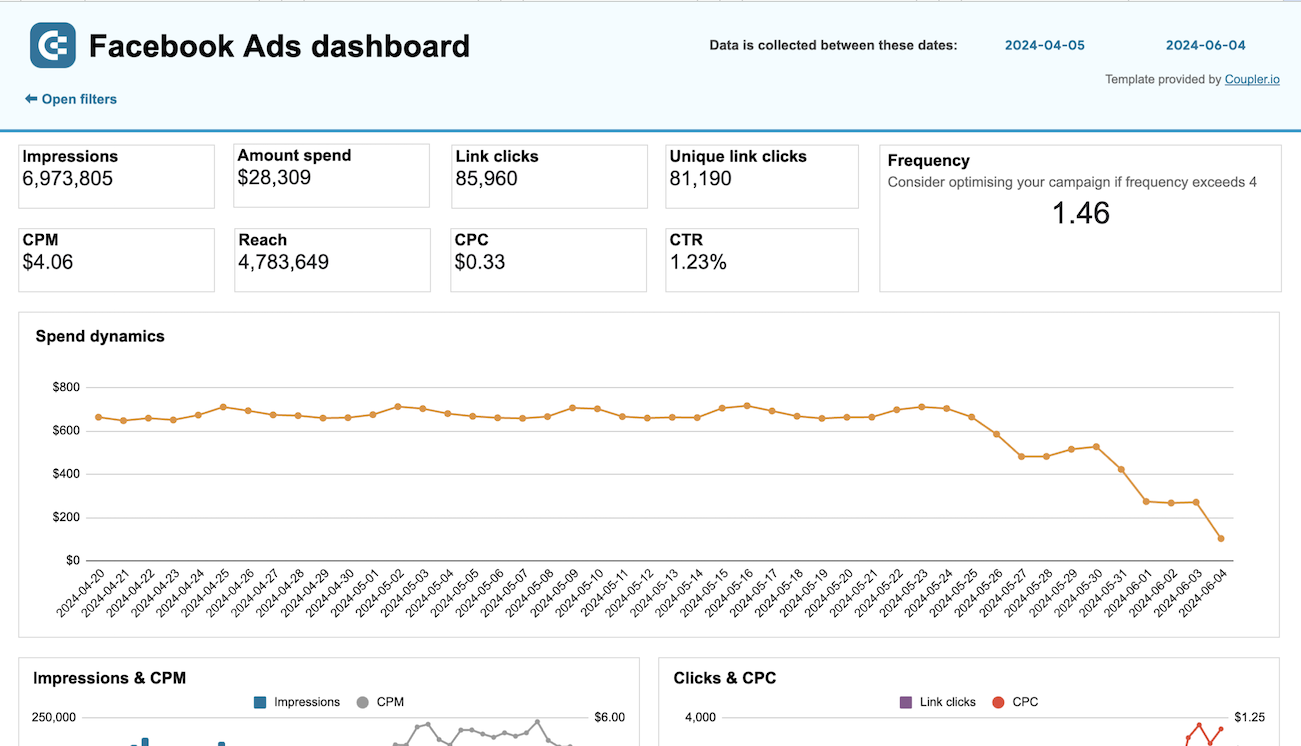Viewport: 1301px width, 746px height.
Task: Switch to the Impressions & CPM chart panel
Action: point(108,678)
